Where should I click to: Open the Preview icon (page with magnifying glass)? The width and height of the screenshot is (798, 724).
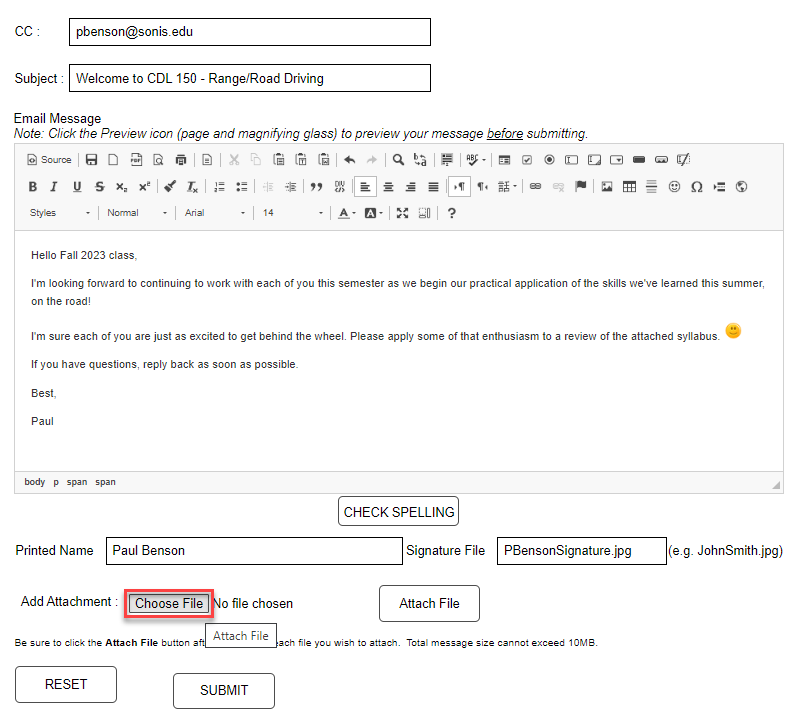pos(158,160)
